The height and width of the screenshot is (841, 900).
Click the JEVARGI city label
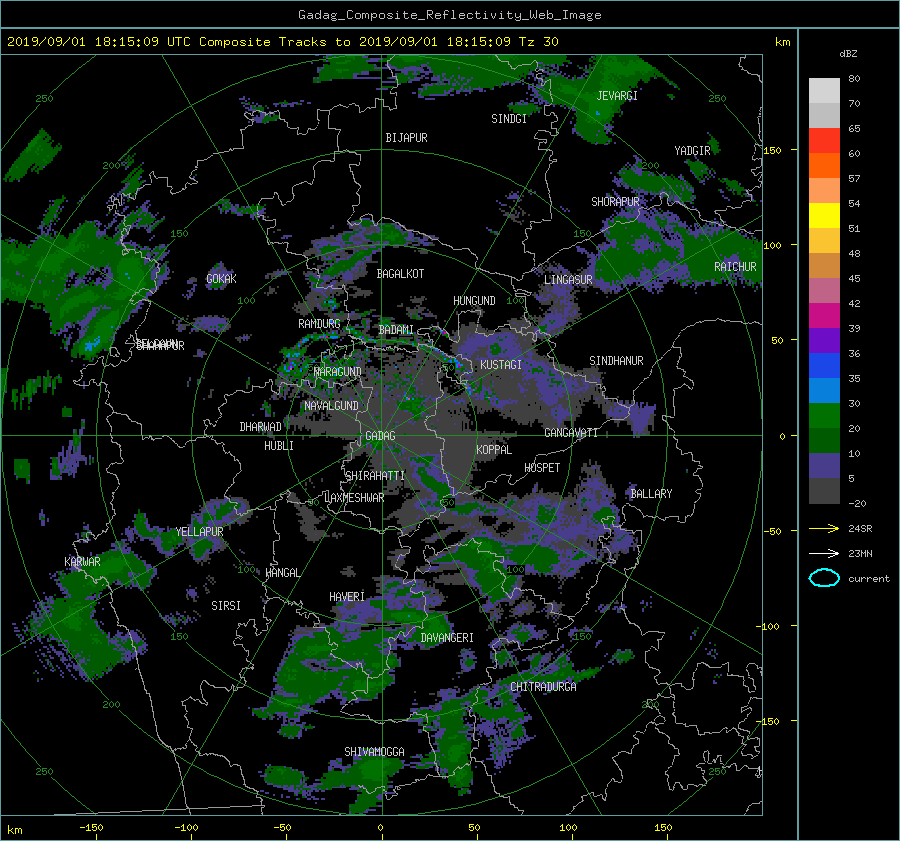tap(617, 96)
